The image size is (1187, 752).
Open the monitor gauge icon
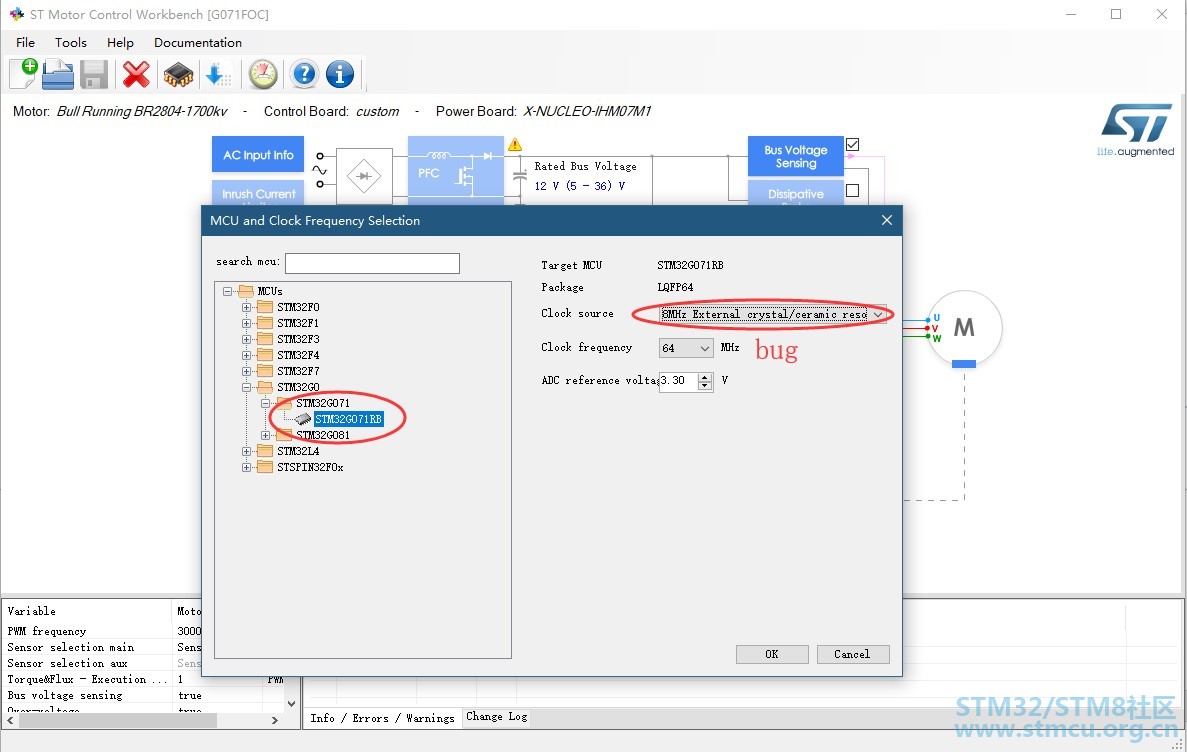point(263,74)
